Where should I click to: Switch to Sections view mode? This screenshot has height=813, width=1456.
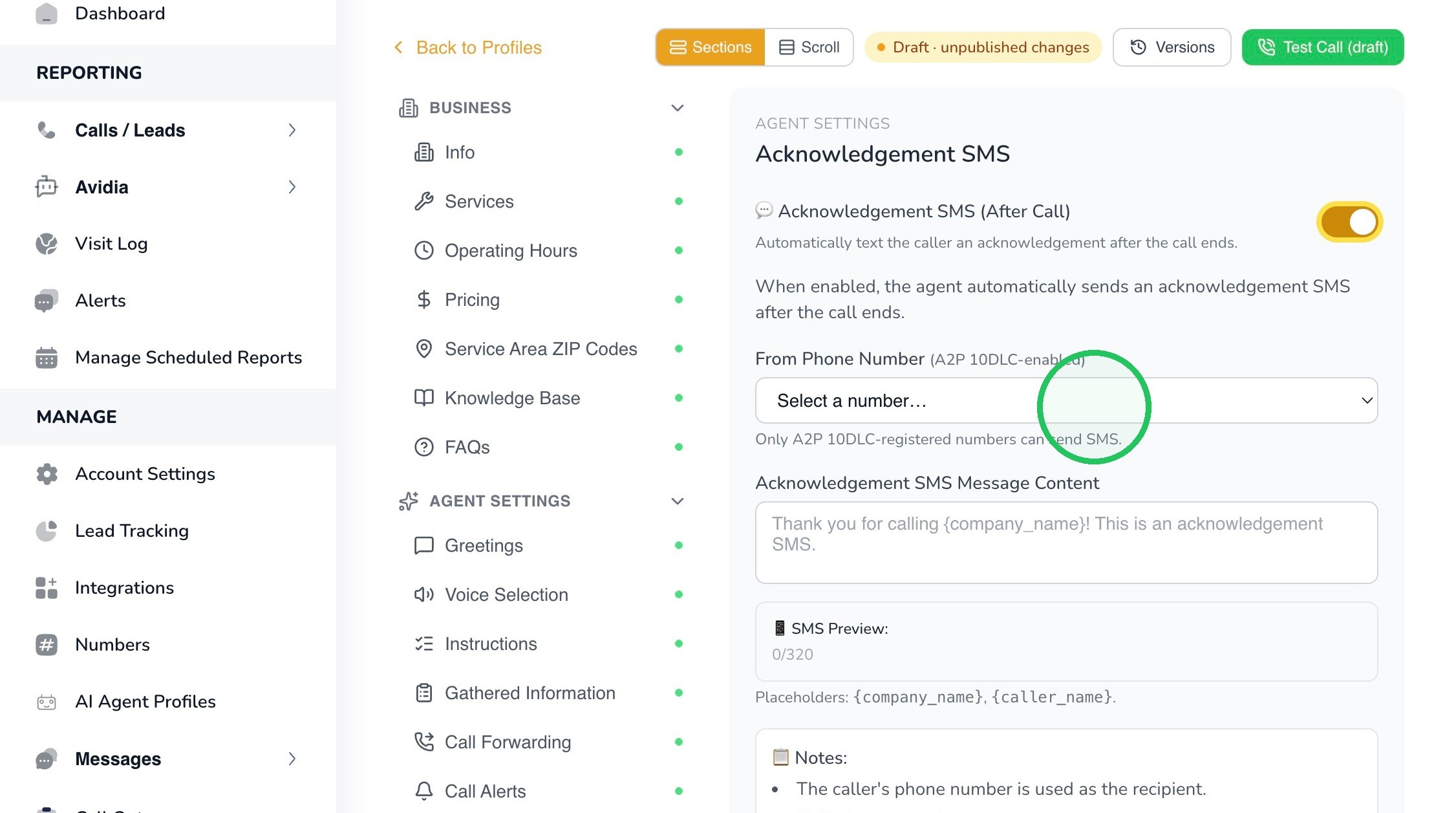point(710,47)
